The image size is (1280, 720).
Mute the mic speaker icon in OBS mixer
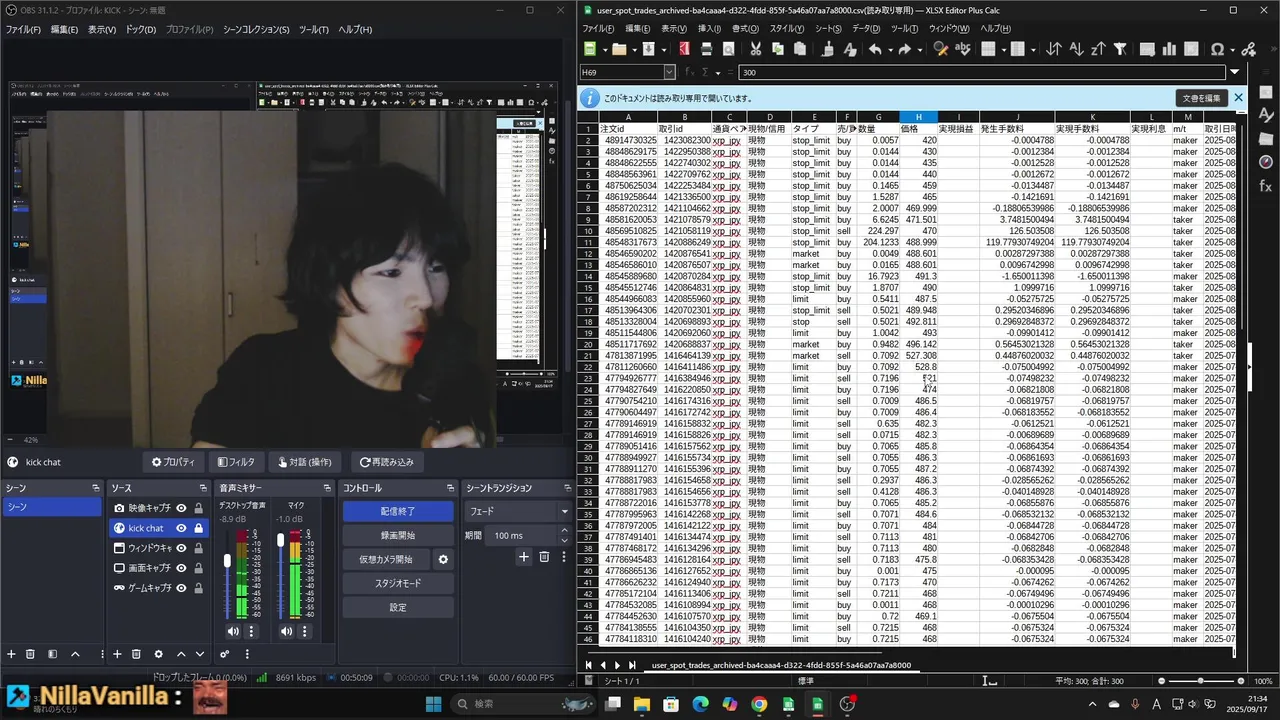click(286, 631)
